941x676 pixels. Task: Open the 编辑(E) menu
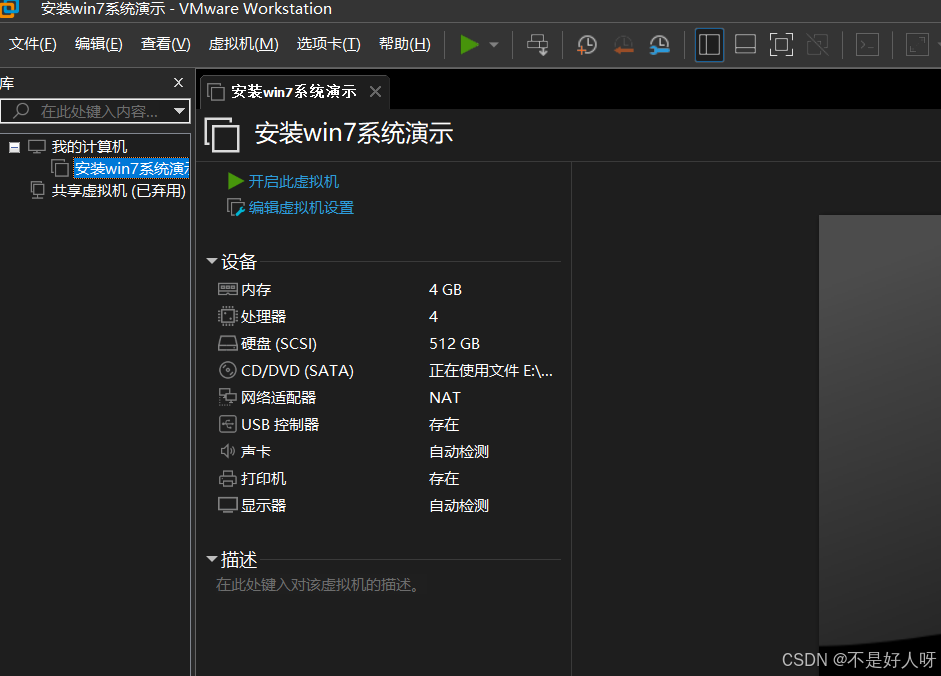pyautogui.click(x=98, y=44)
